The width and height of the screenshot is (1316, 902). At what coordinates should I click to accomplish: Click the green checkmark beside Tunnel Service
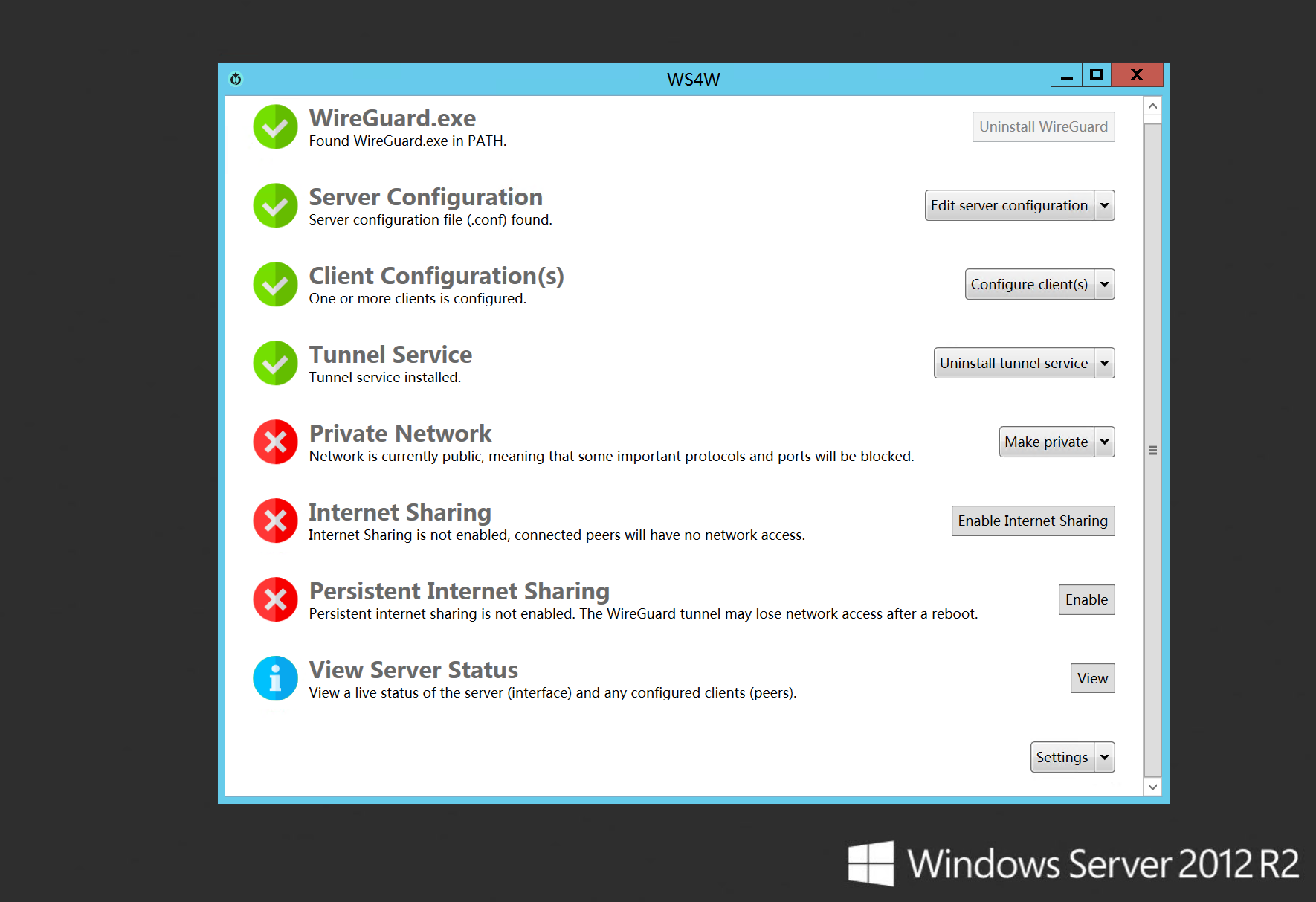(275, 364)
